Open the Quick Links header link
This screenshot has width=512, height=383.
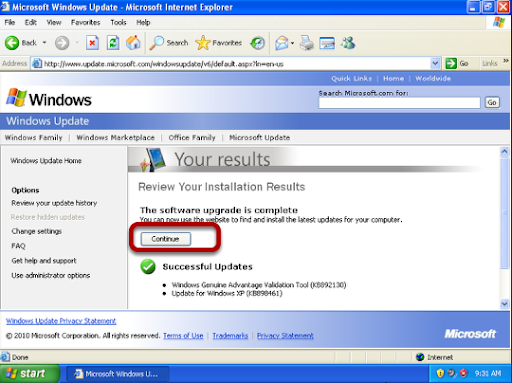point(351,78)
